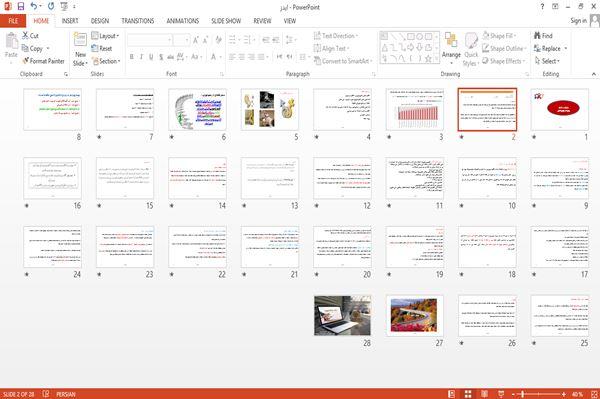Switch to the DESIGN tab
The image size is (600, 399).
click(x=99, y=21)
